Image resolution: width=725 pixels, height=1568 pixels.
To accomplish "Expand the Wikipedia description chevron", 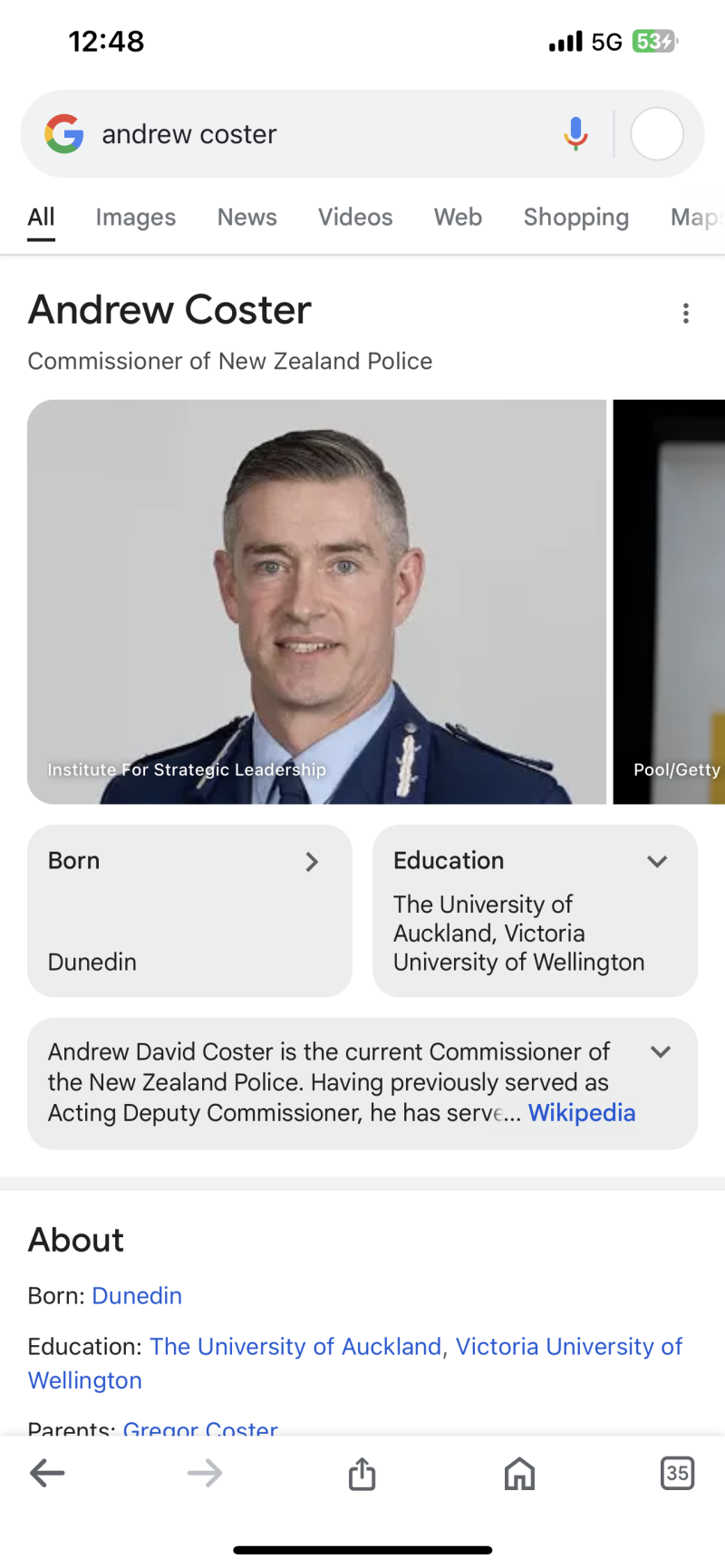I will (x=661, y=1051).
